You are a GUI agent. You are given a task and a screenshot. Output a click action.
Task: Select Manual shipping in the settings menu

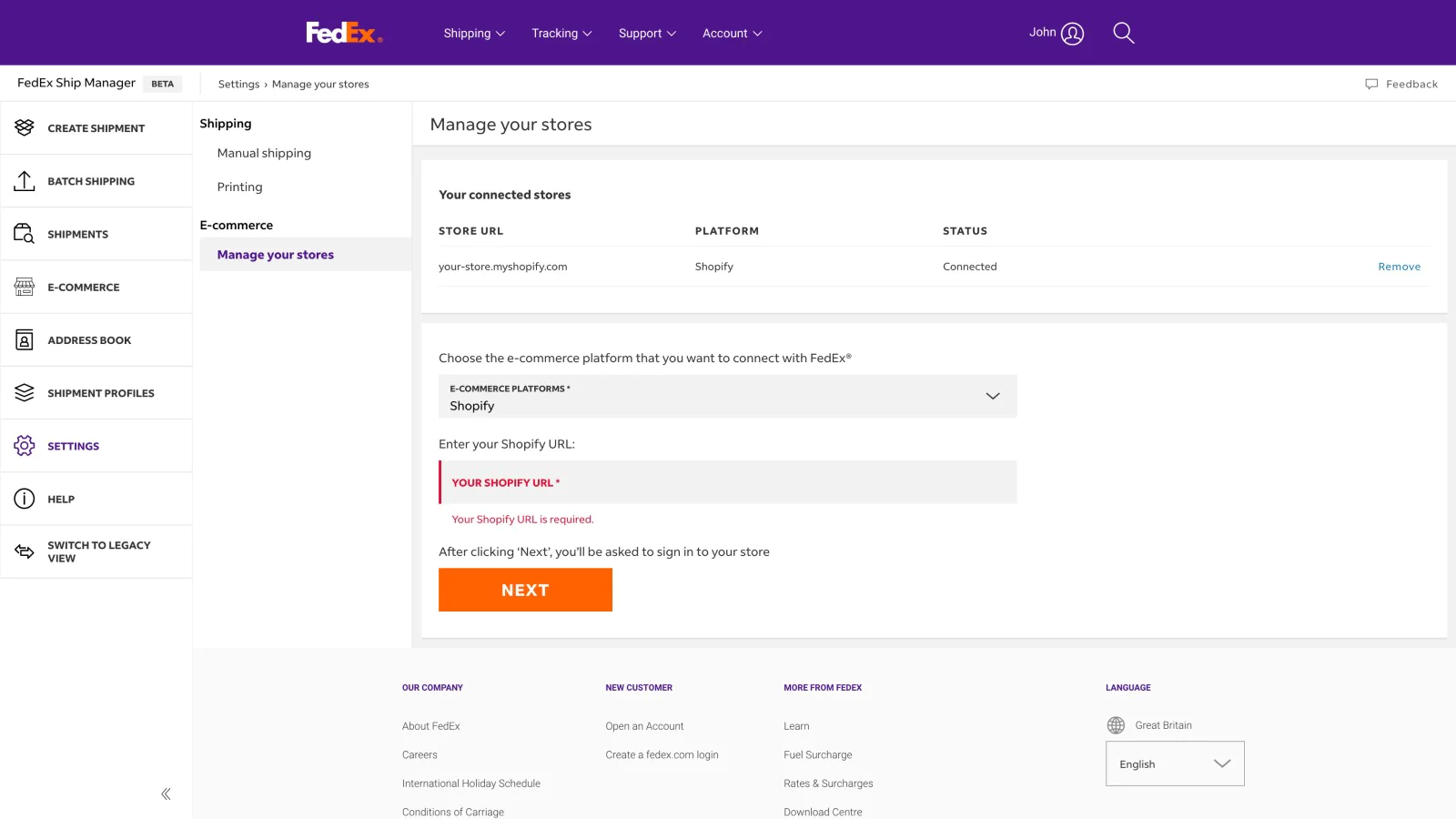[x=264, y=153]
